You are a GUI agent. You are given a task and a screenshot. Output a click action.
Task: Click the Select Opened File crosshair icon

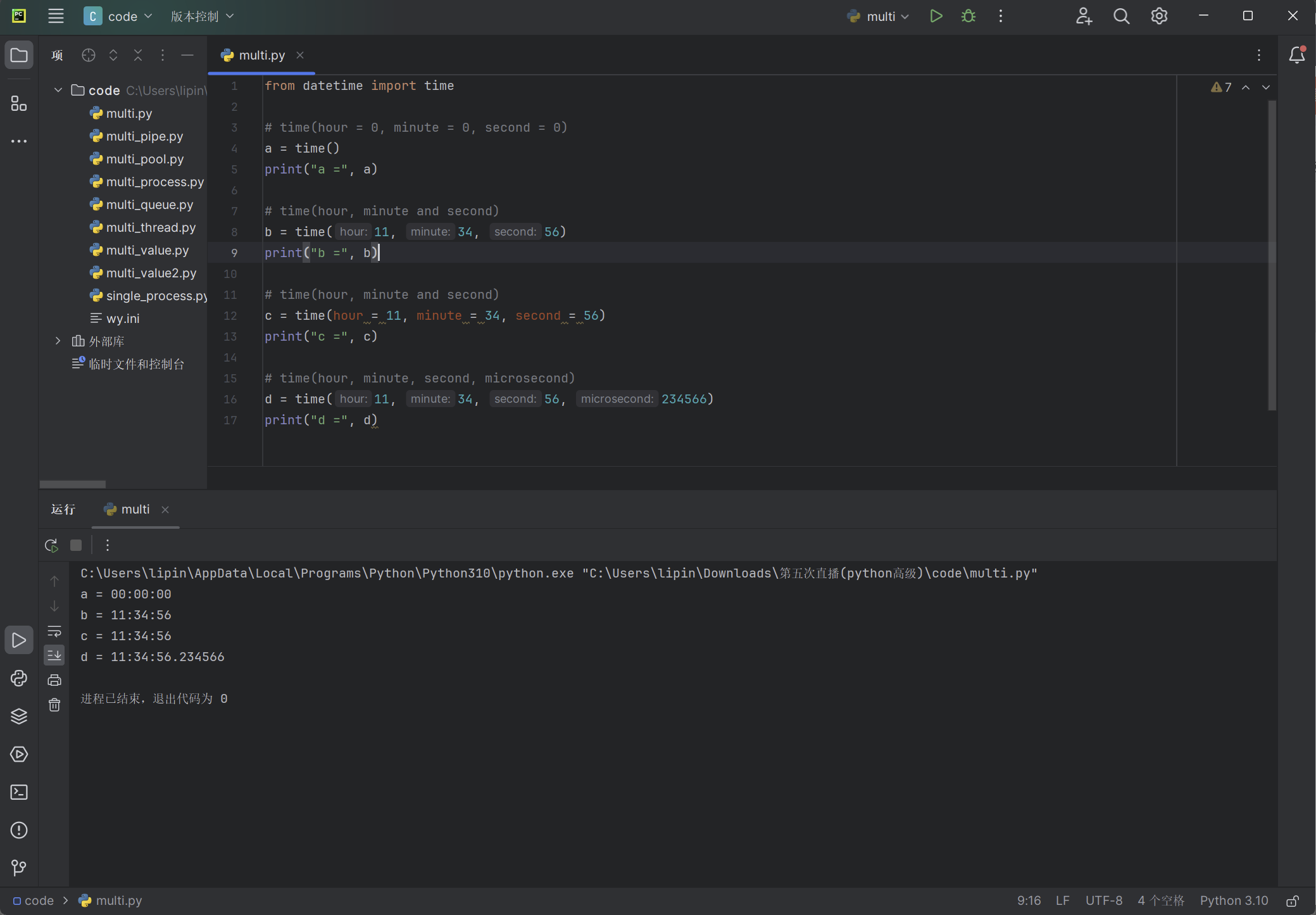point(89,55)
